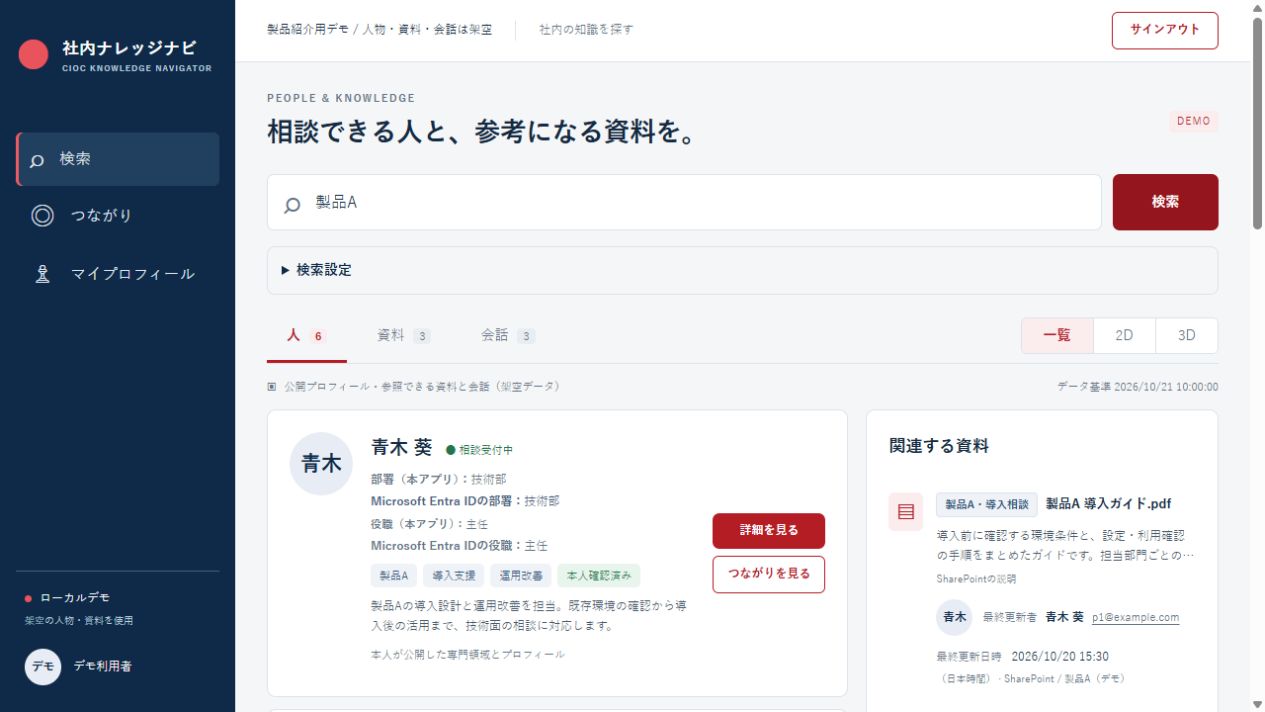1265x712 pixels.
Task: Select the 一覧 view mode
Action: [x=1057, y=336]
